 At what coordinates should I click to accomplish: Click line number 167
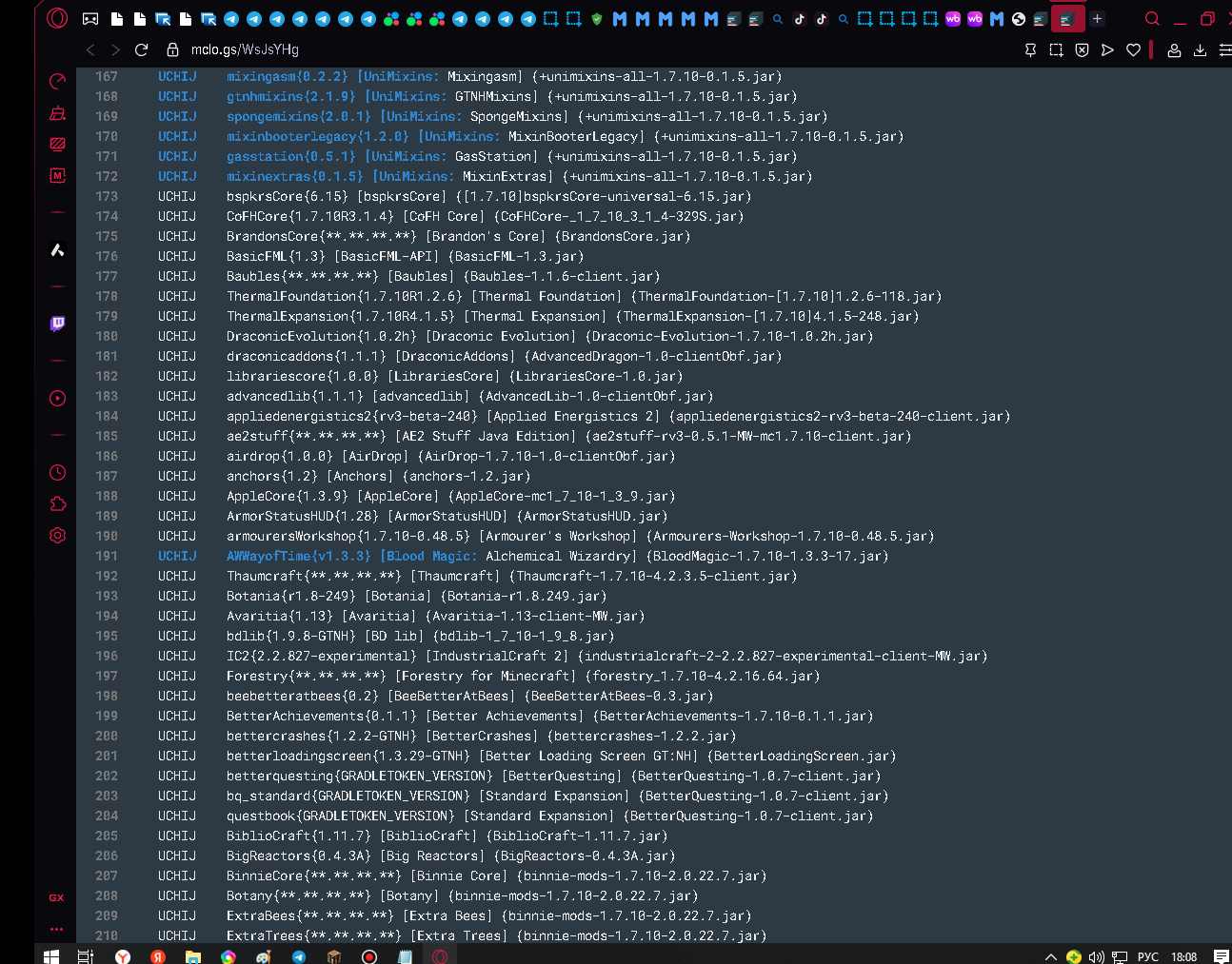pyautogui.click(x=107, y=76)
